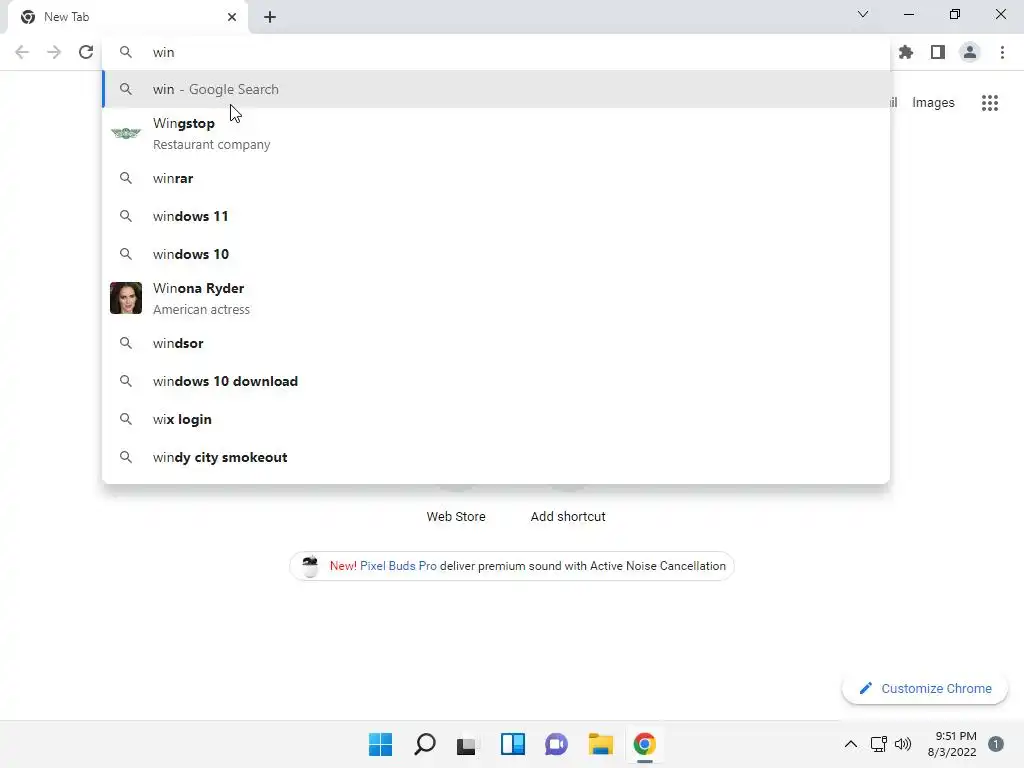Viewport: 1024px width, 768px height.
Task: Open the network tray icon
Action: pos(878,744)
